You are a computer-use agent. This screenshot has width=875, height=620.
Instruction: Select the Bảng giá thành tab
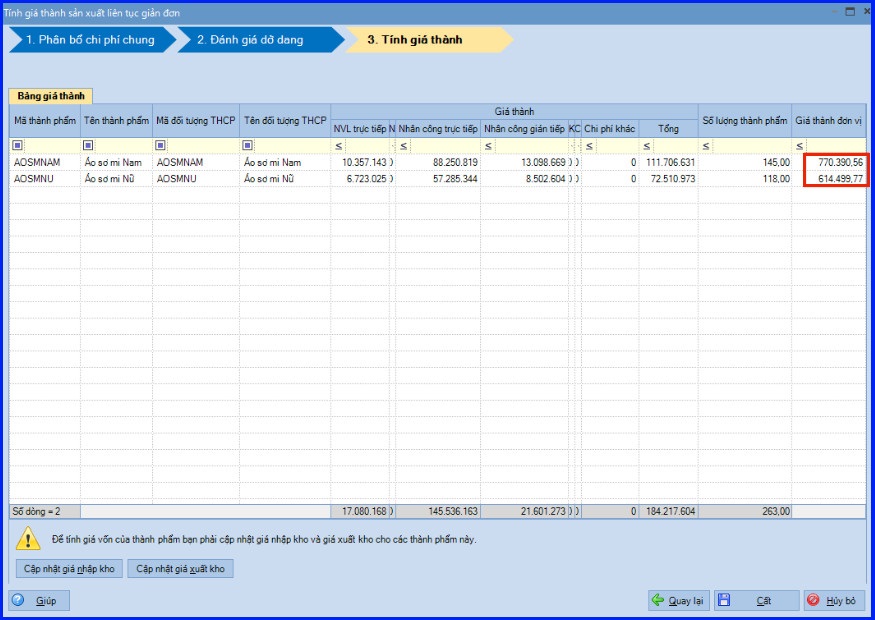point(51,96)
